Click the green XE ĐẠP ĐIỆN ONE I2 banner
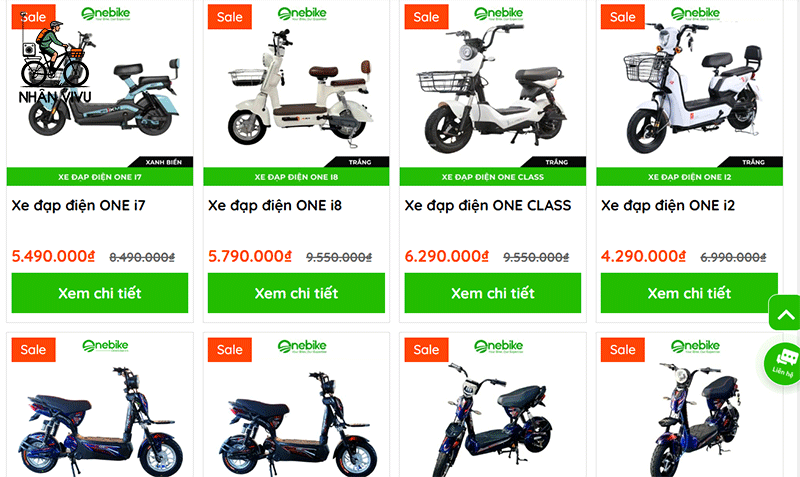The height and width of the screenshot is (477, 800). (689, 177)
